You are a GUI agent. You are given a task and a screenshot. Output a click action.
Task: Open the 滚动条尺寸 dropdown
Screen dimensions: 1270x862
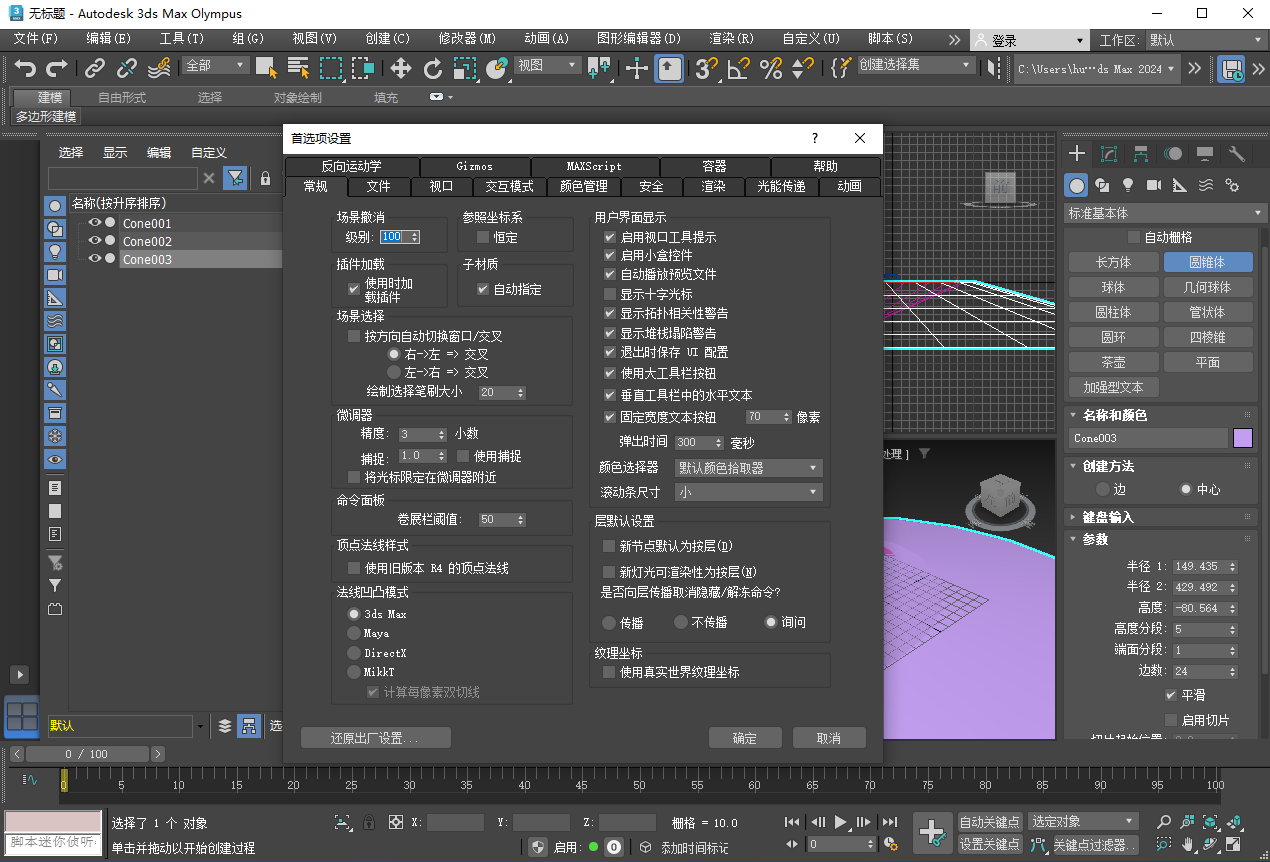(749, 492)
